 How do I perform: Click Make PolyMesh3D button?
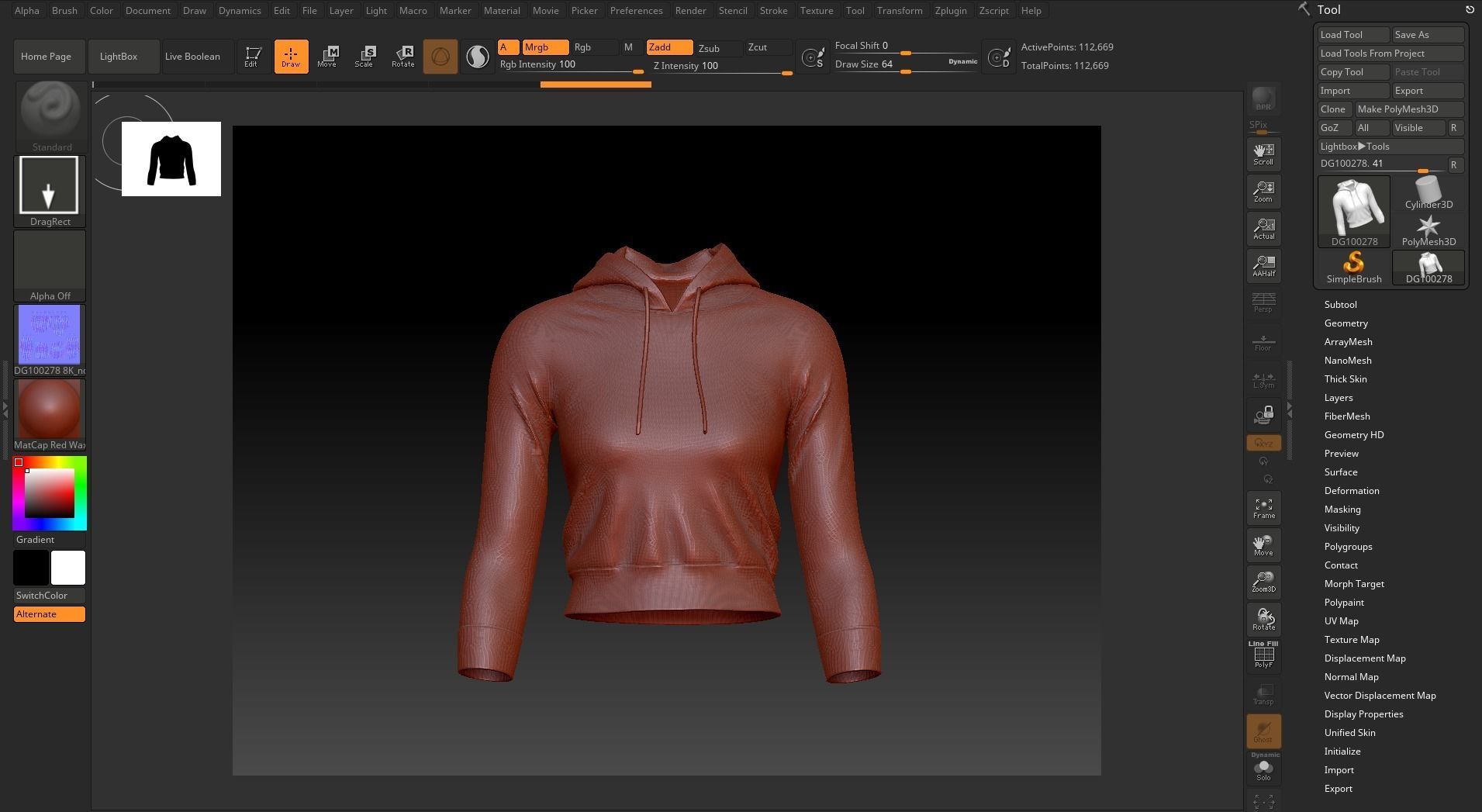[1409, 109]
